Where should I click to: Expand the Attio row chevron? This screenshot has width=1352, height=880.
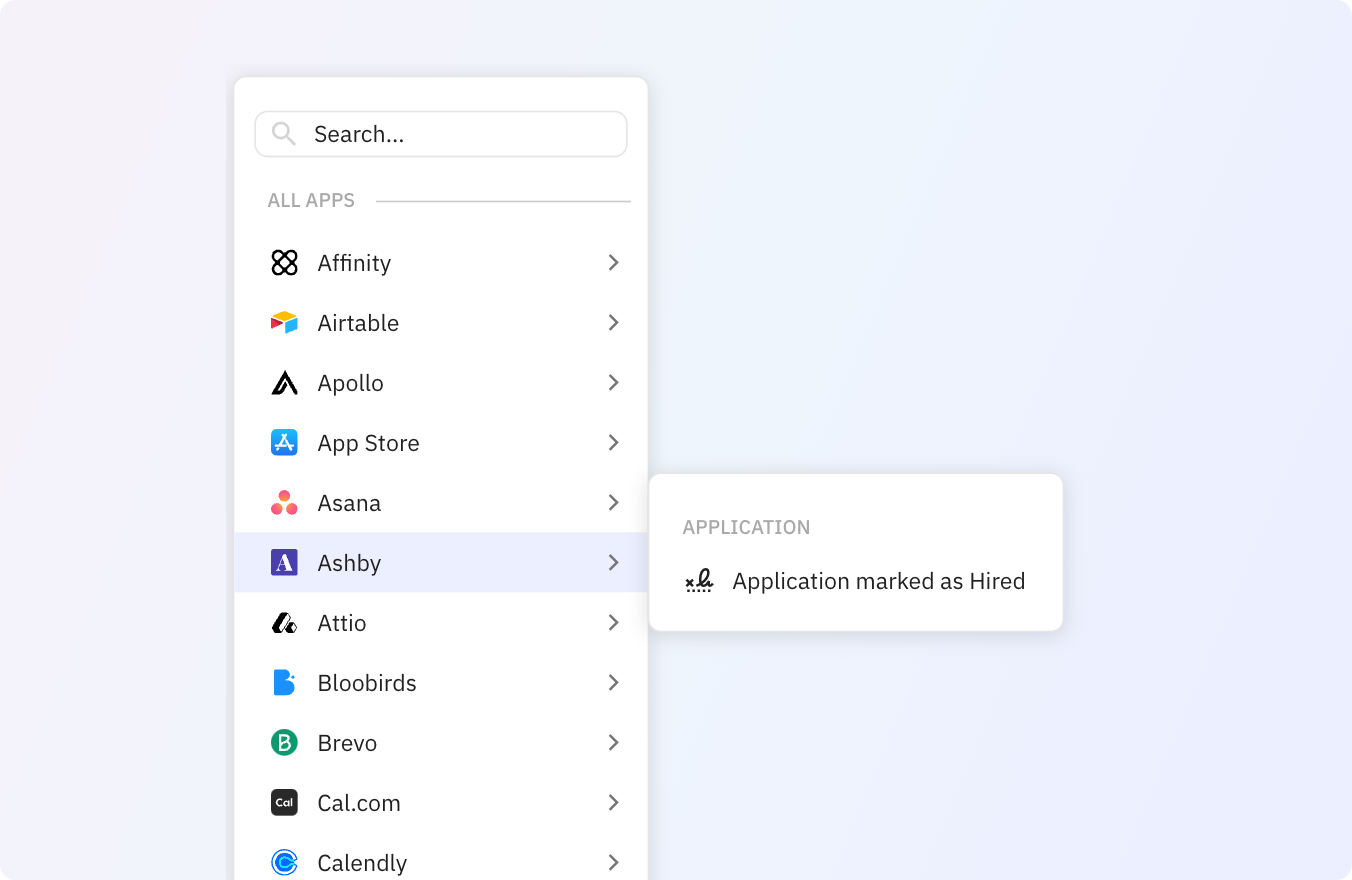point(614,623)
